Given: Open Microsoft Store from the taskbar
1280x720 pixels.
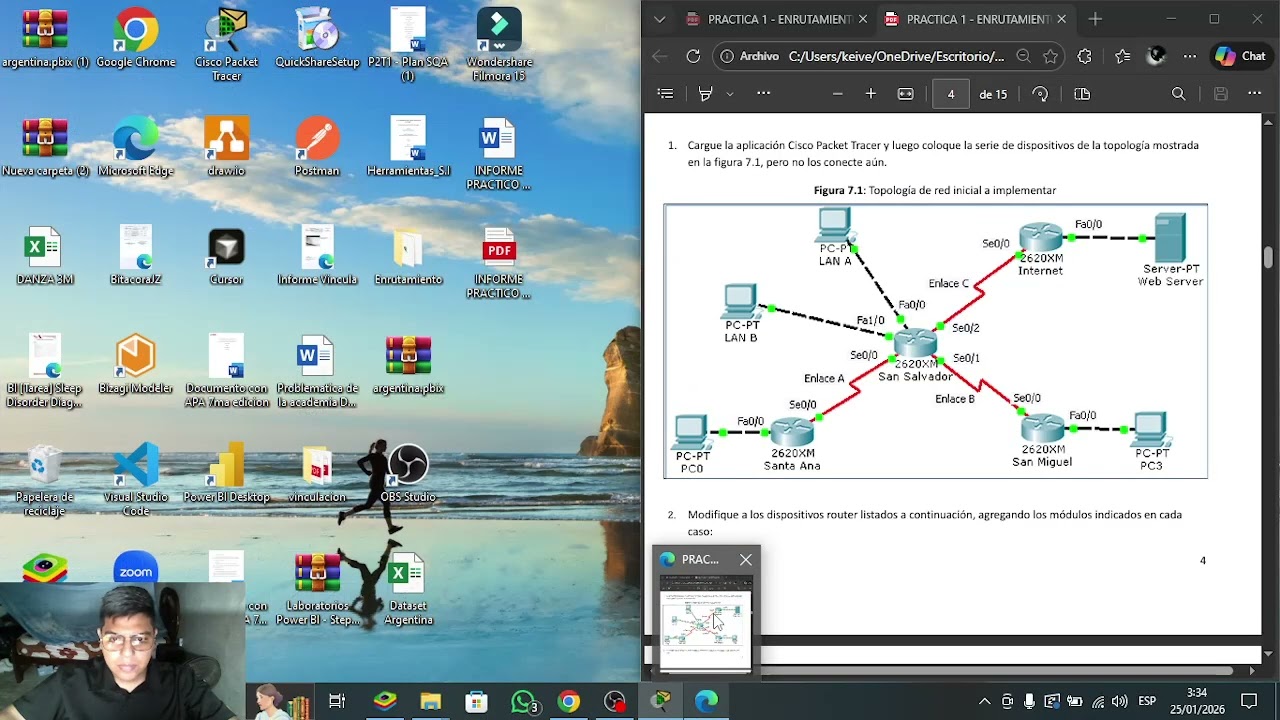Looking at the screenshot, I should 476,702.
